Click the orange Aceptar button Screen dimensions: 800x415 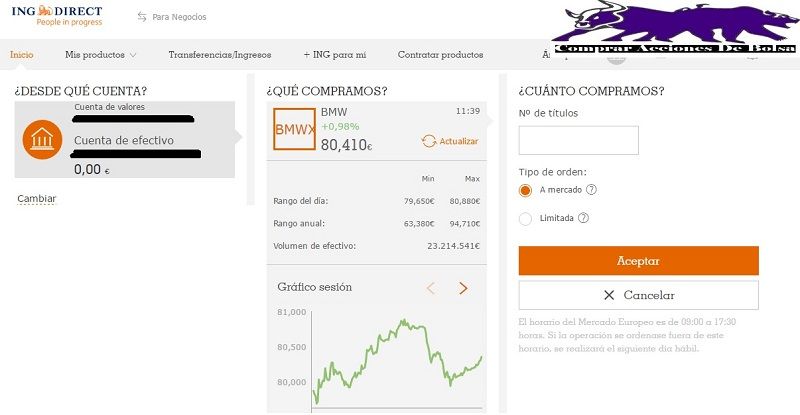(638, 261)
